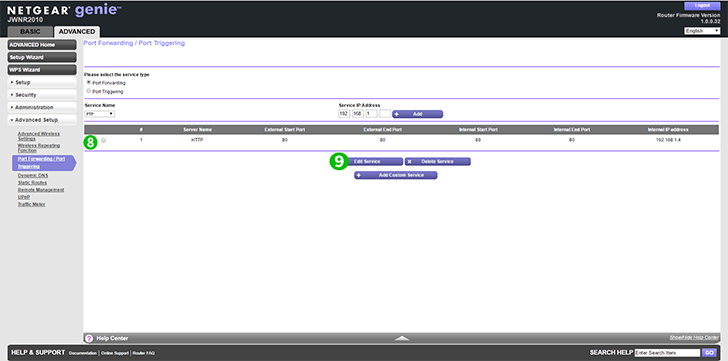Open the Traffic Meter link
This screenshot has width=728, height=361.
(x=32, y=204)
